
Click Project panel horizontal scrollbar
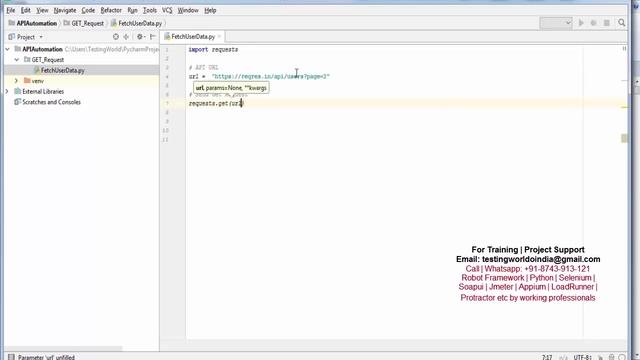coord(63,349)
